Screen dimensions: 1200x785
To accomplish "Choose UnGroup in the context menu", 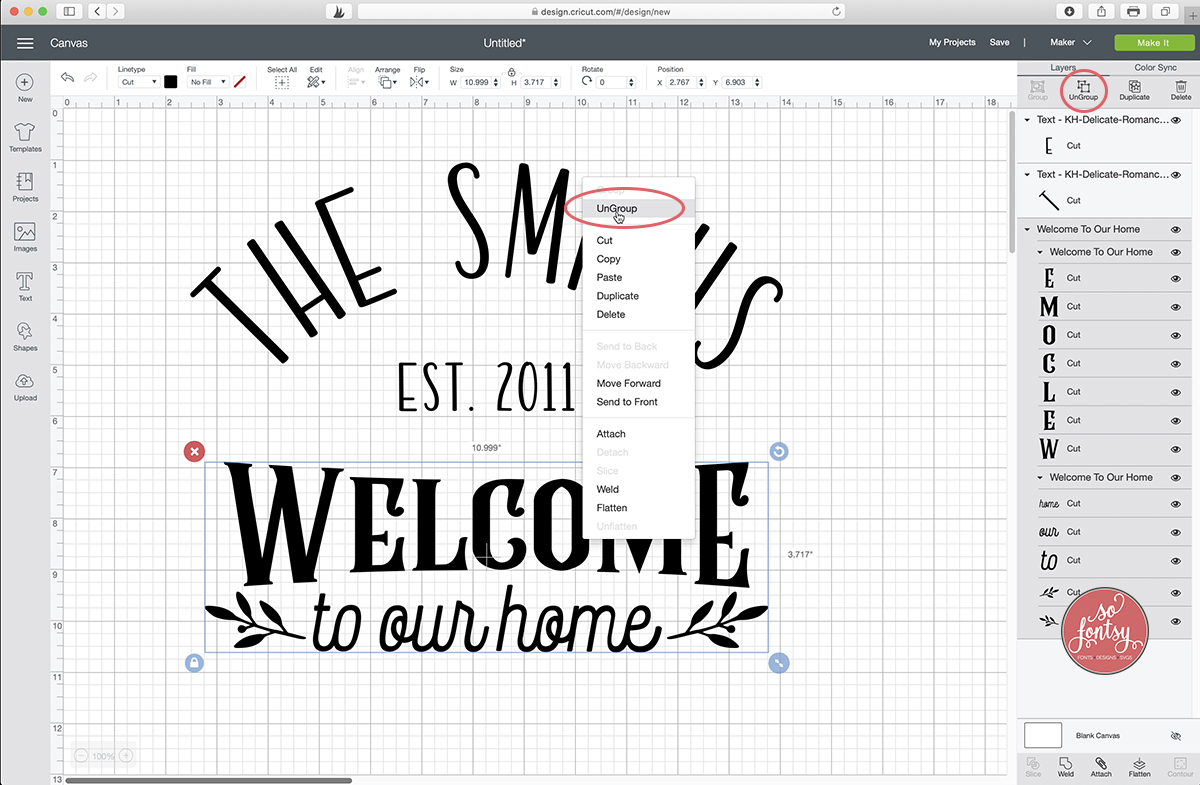I will [638, 208].
